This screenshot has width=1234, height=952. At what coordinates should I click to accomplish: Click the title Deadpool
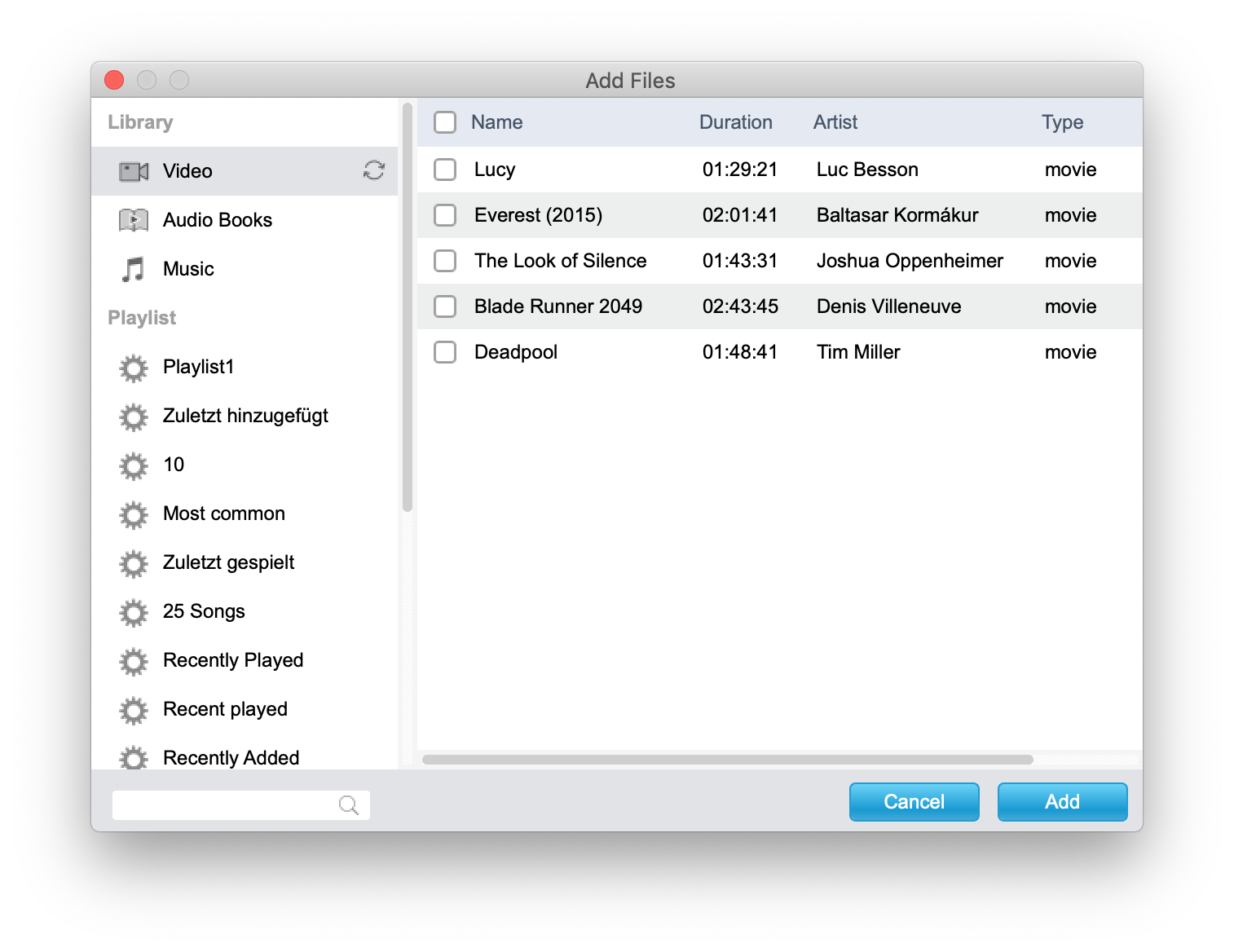pyautogui.click(x=516, y=352)
